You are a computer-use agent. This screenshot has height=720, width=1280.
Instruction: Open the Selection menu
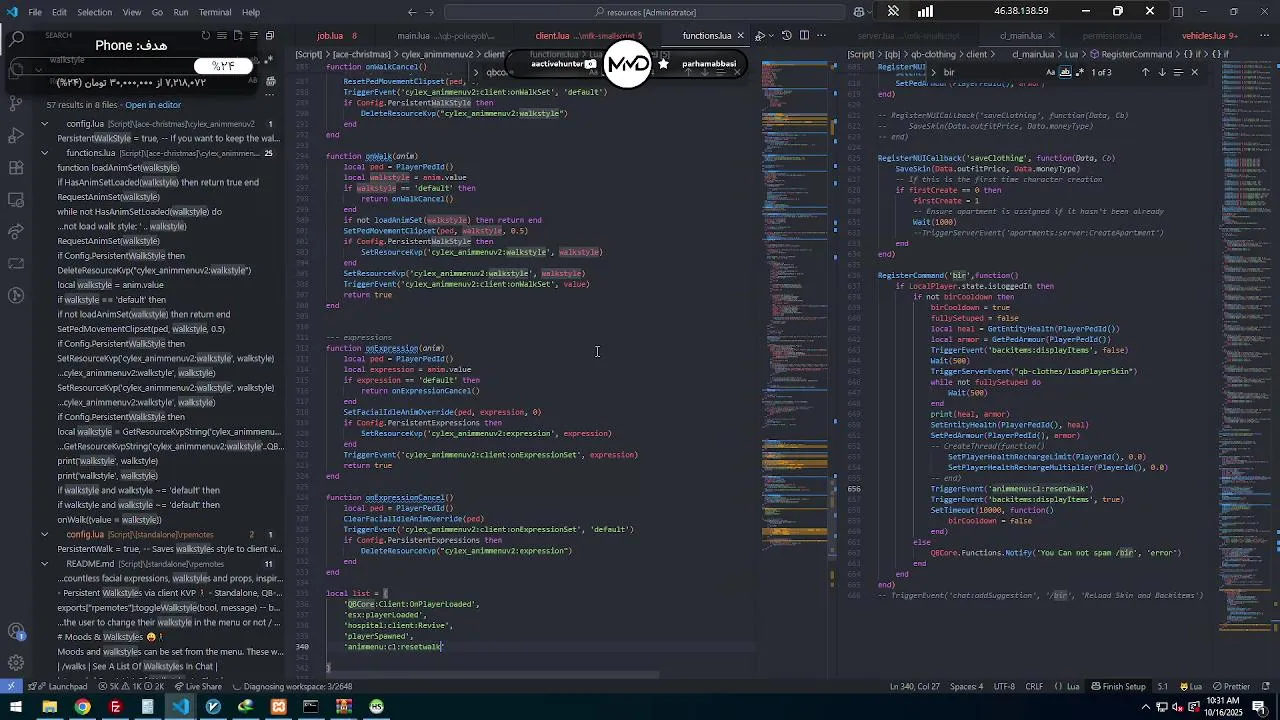tap(94, 12)
